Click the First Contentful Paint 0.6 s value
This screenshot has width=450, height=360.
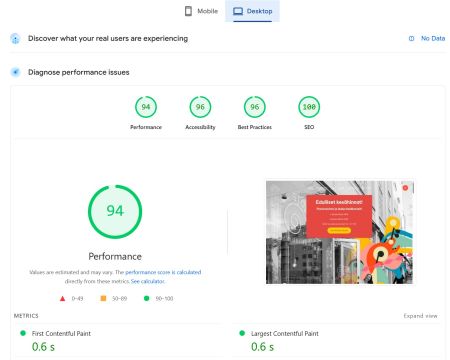coord(43,347)
